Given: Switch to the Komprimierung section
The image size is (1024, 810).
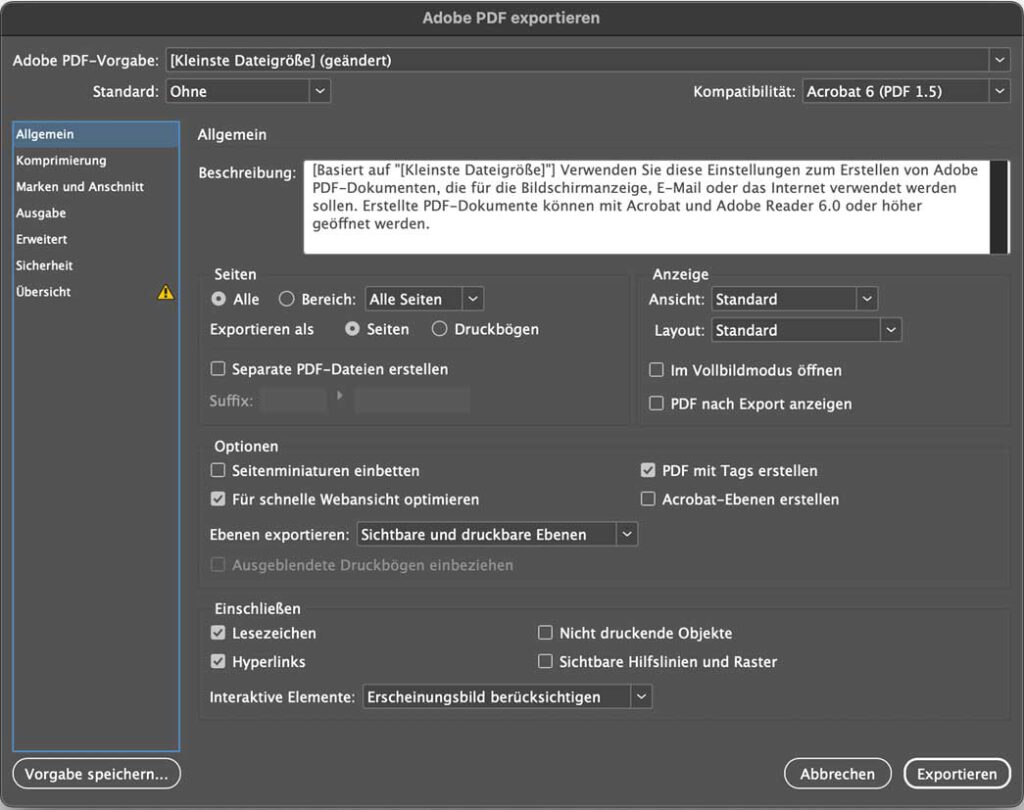Looking at the screenshot, I should click(96, 161).
